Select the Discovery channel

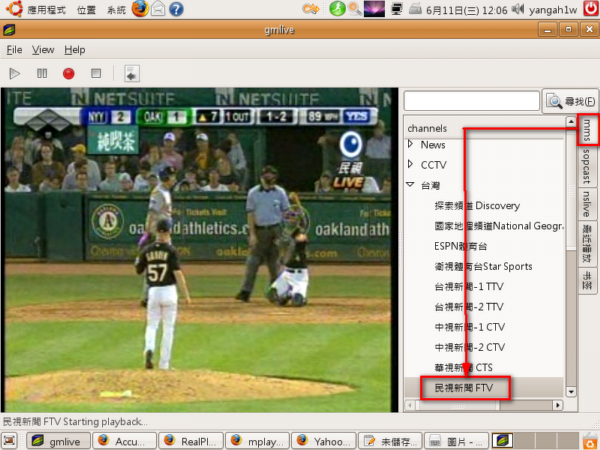coord(477,206)
